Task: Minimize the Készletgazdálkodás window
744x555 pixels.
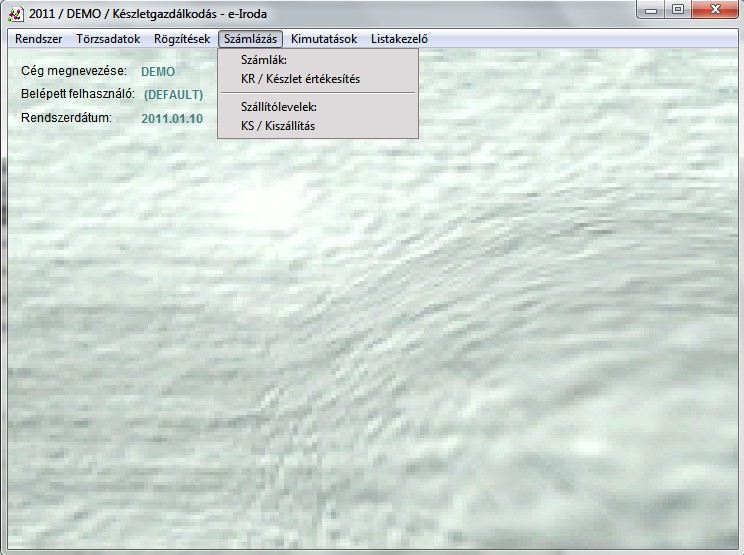Action: (652, 10)
